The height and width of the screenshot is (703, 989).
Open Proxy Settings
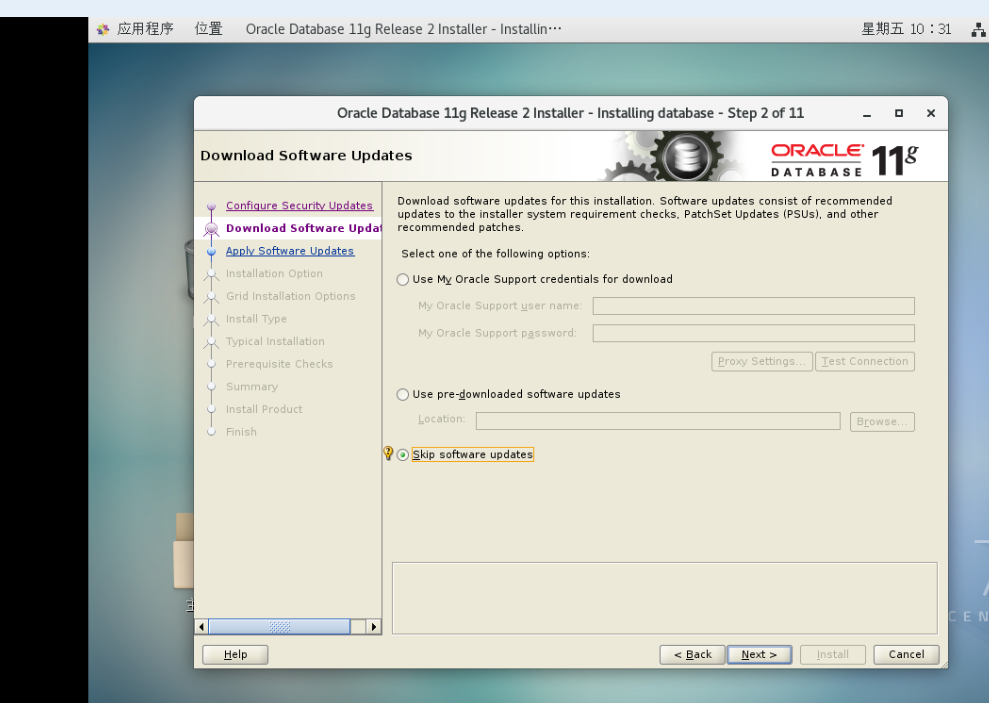(x=761, y=361)
